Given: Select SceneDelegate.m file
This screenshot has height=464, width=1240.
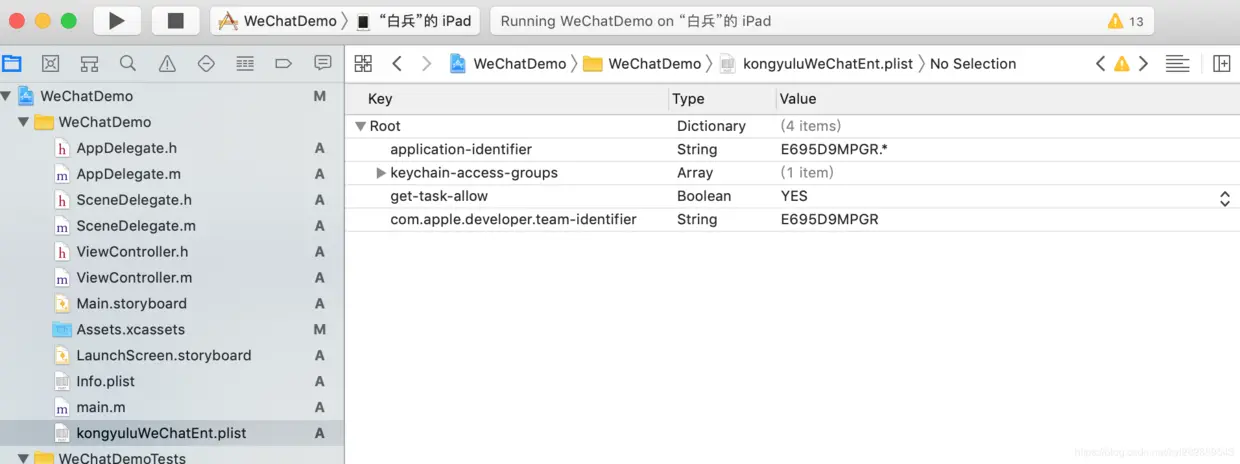Looking at the screenshot, I should point(136,226).
